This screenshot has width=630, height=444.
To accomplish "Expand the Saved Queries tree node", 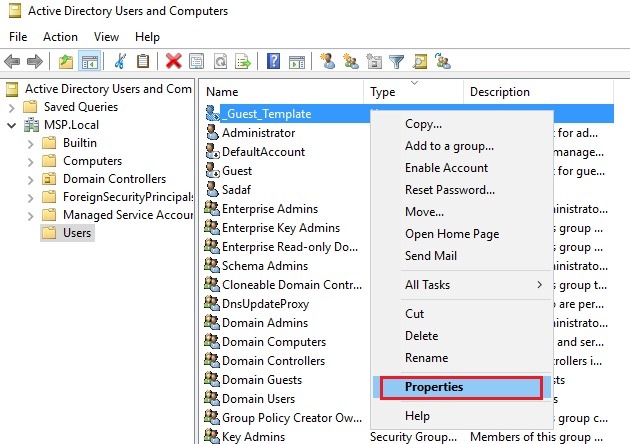I will pos(11,107).
